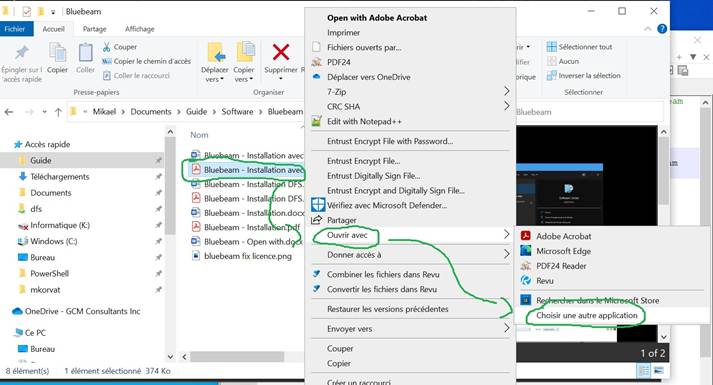
Task: Click the file list horizontal scrollbar
Action: pos(237,357)
